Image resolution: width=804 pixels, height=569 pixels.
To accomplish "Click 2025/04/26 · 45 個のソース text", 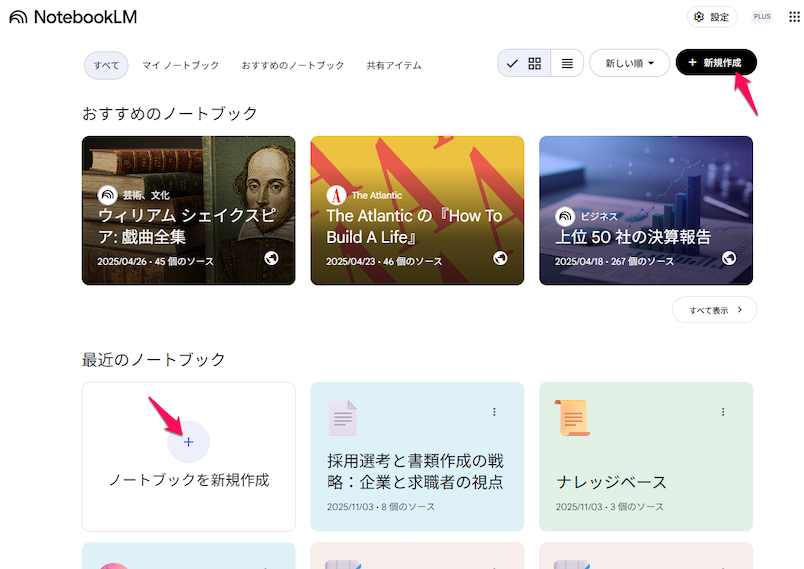I will coord(155,261).
